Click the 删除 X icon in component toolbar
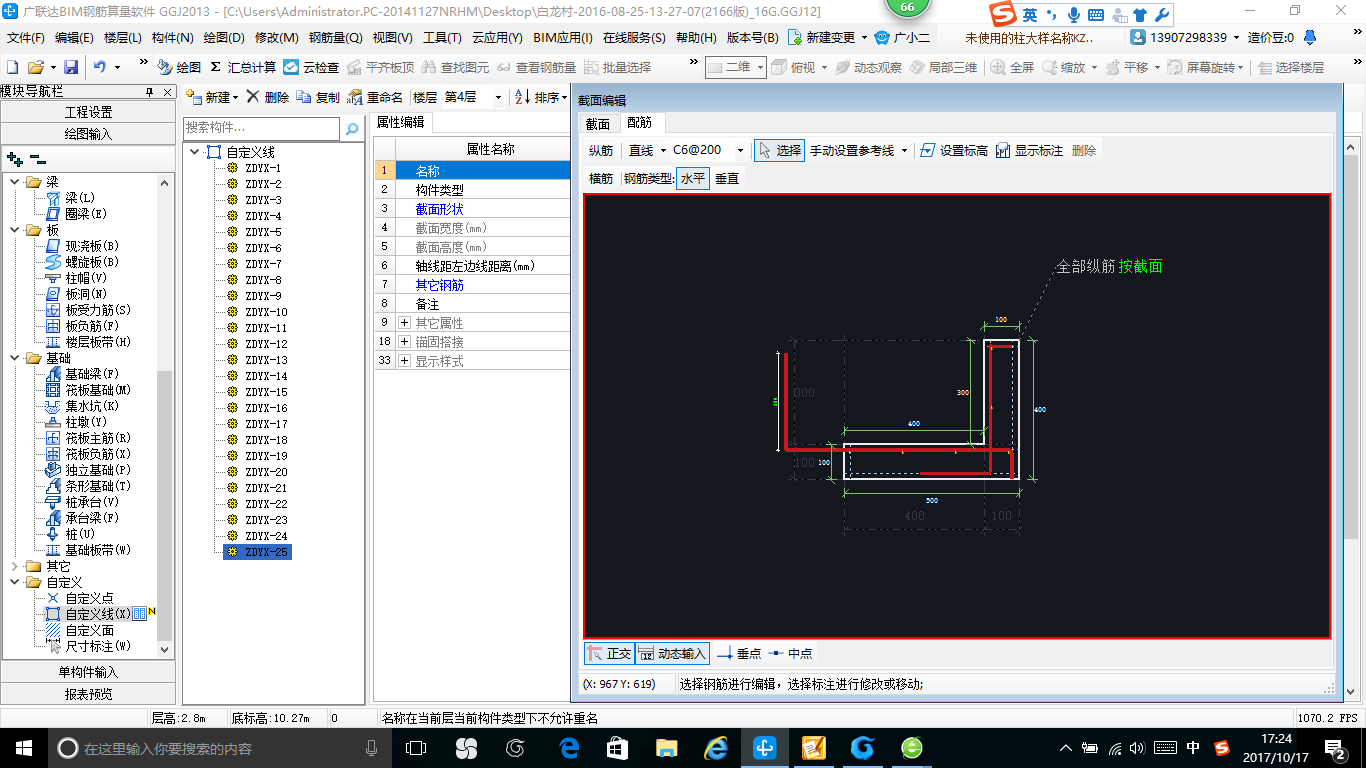 pos(253,98)
